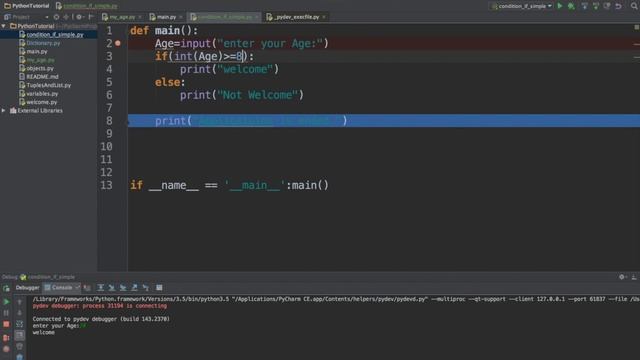The width and height of the screenshot is (640, 360).
Task: Click the 'Connected to pydev debugger' console line
Action: (x=101, y=319)
